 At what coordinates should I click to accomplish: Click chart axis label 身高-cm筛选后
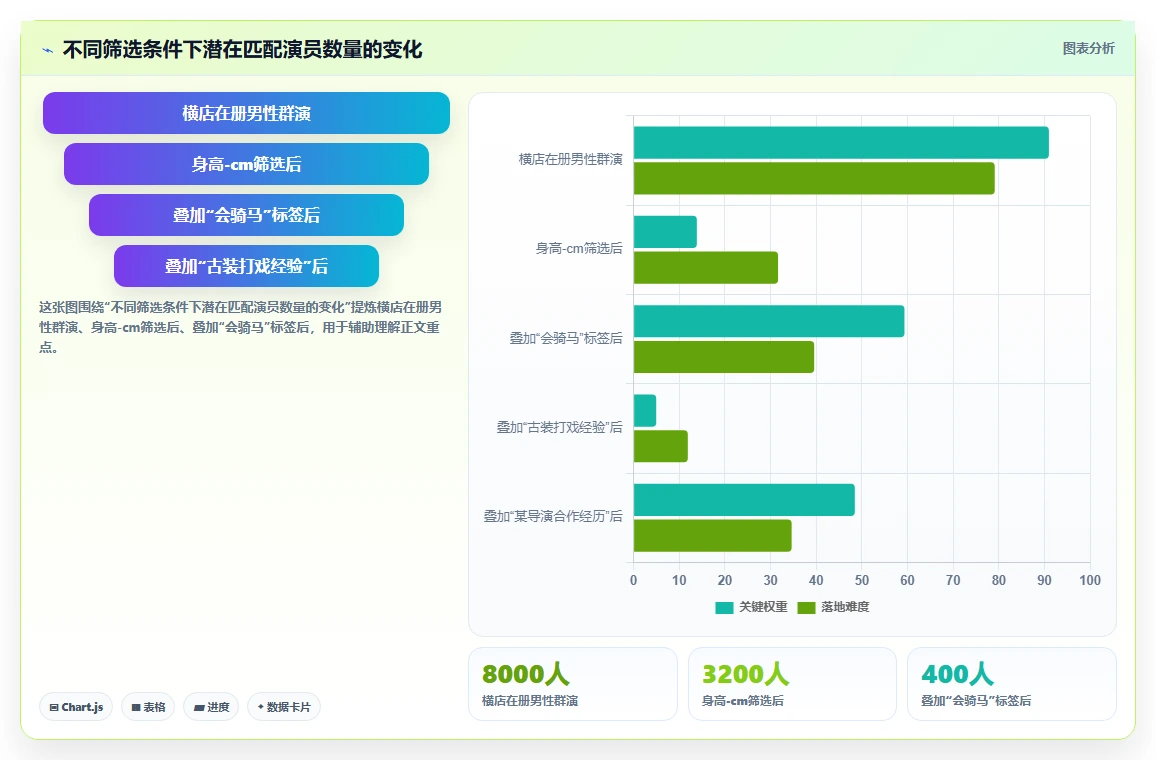click(579, 248)
